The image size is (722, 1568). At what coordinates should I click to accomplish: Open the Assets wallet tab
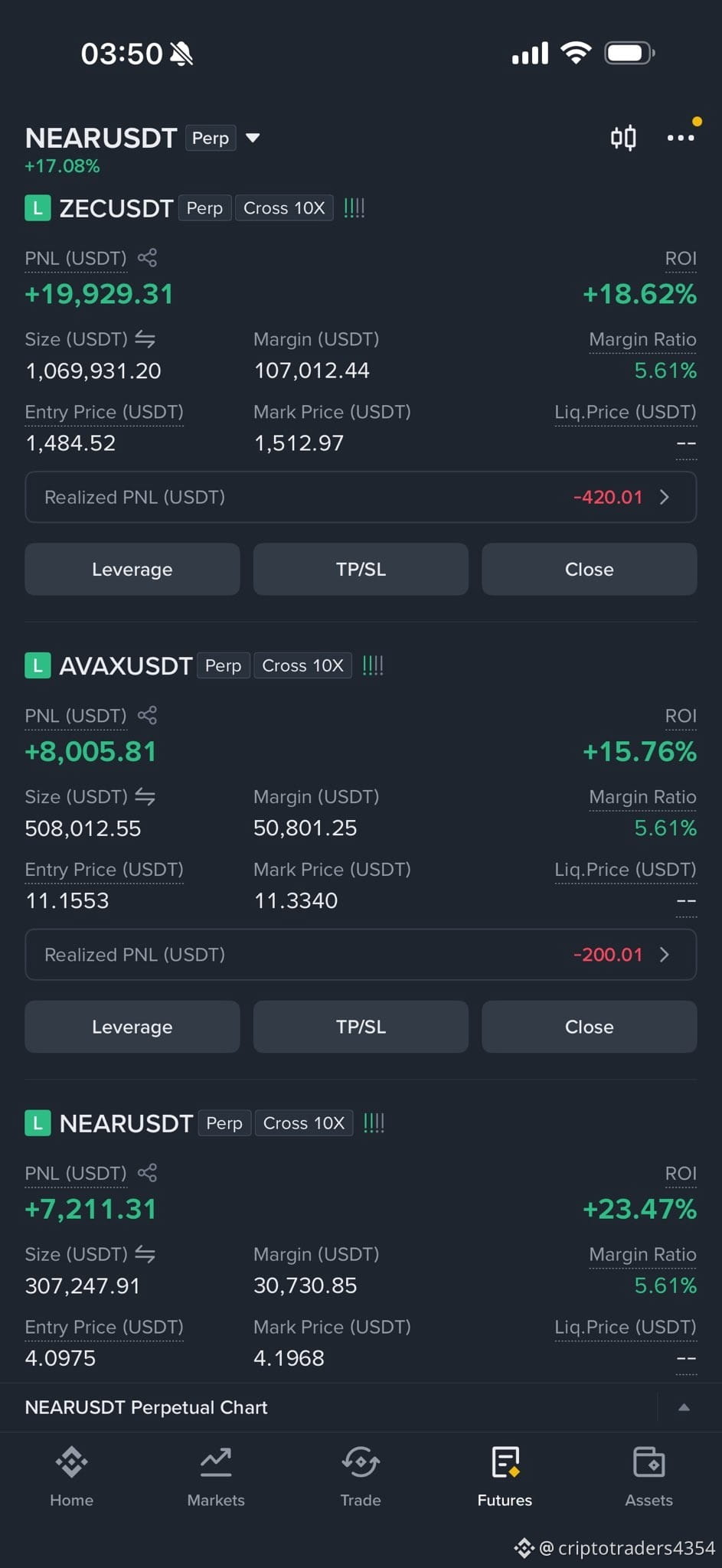pos(648,1478)
